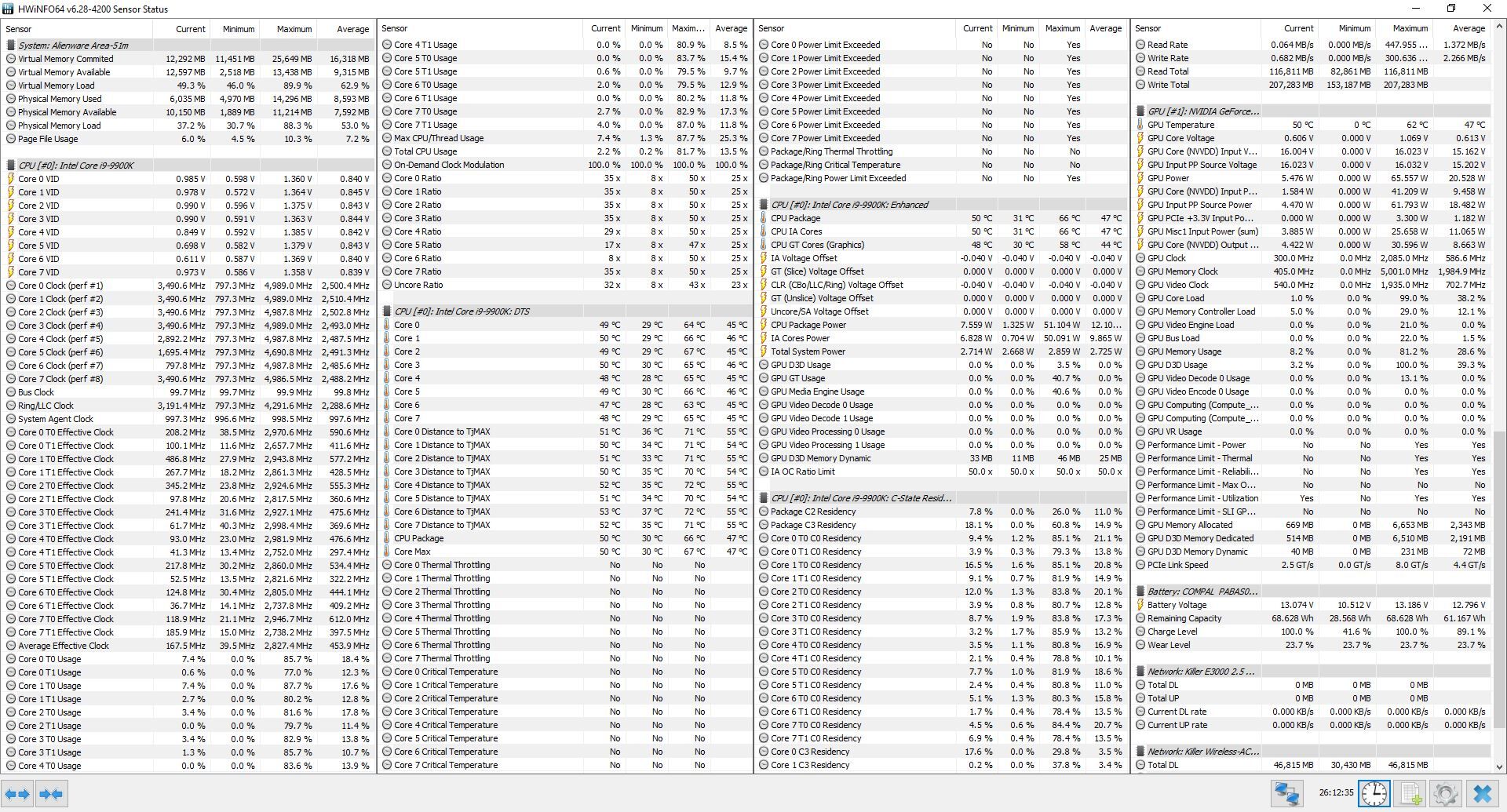1507x812 pixels.
Task: Select Core 3 Distance to TjMAX row
Action: [564, 472]
